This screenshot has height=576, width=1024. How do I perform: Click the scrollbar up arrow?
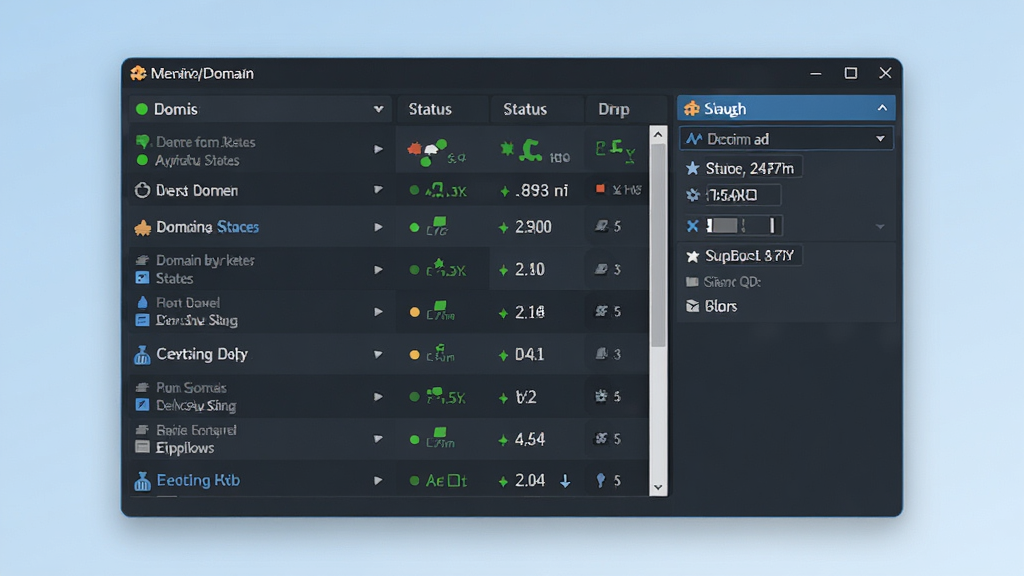pos(658,135)
